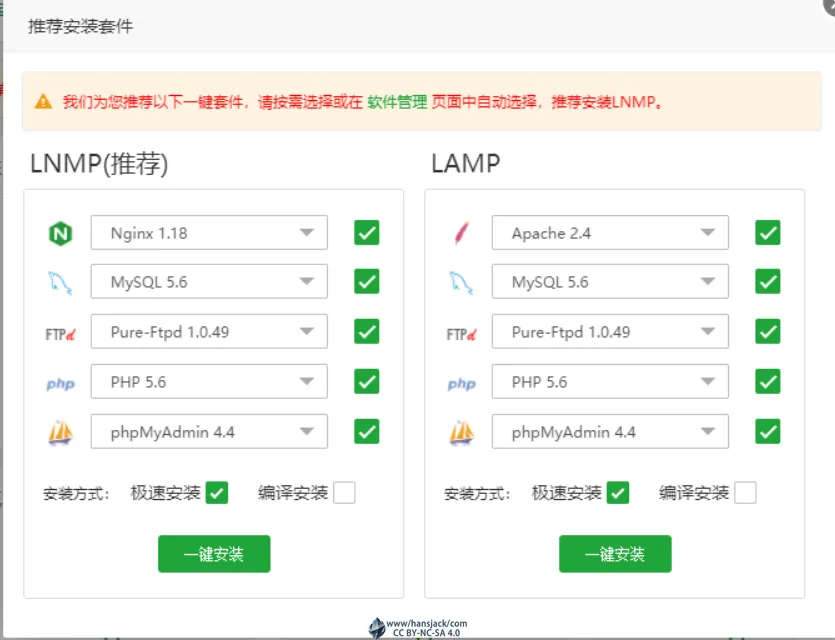Open phpMyAdmin 4.4 dropdown in LNMP
The height and width of the screenshot is (640, 835).
(209, 432)
